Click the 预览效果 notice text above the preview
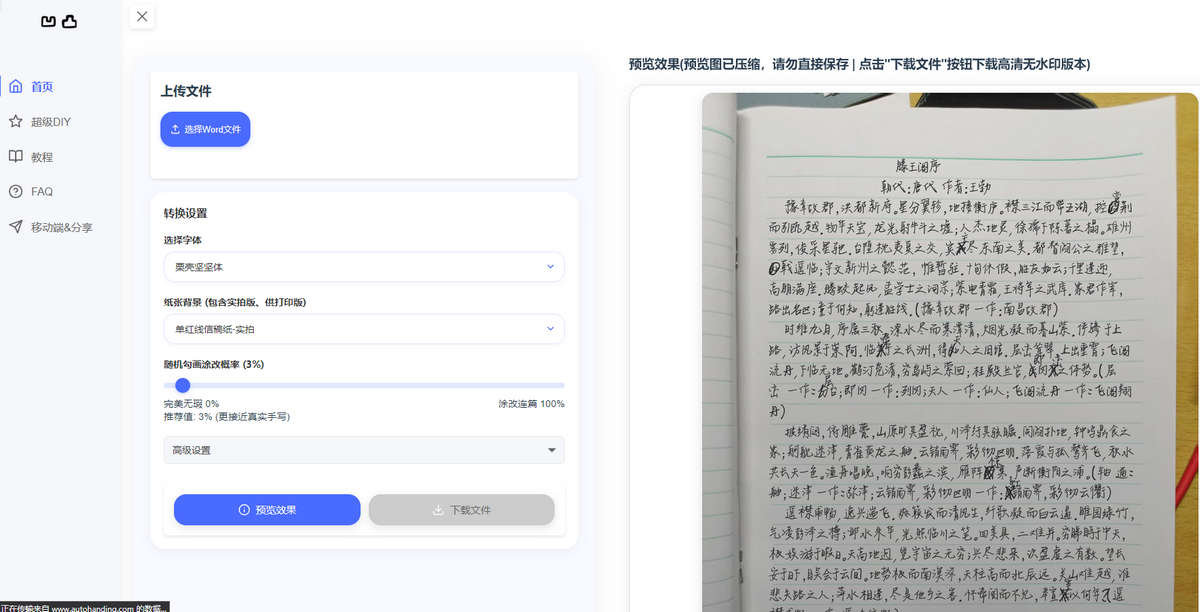This screenshot has height=612, width=1200. click(x=859, y=64)
